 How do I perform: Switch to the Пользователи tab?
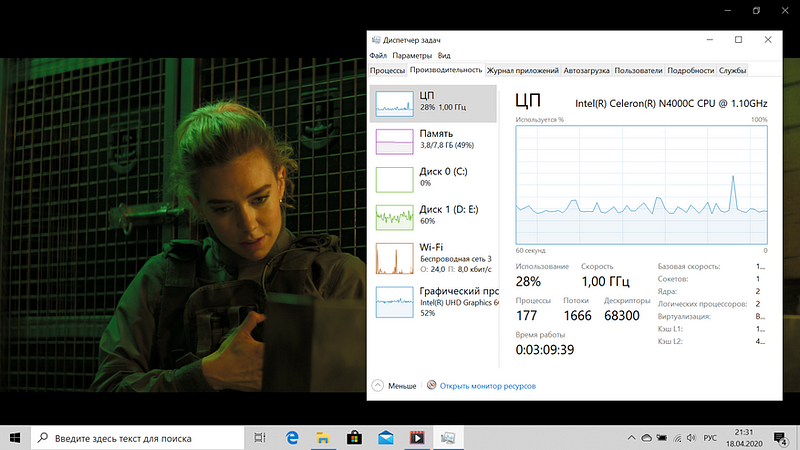pyautogui.click(x=638, y=70)
